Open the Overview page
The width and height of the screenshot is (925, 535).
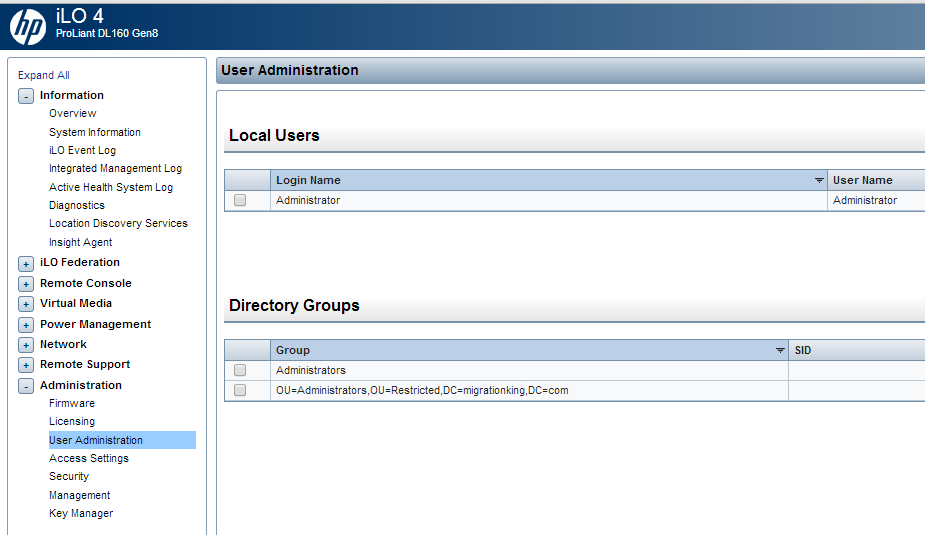click(x=73, y=113)
